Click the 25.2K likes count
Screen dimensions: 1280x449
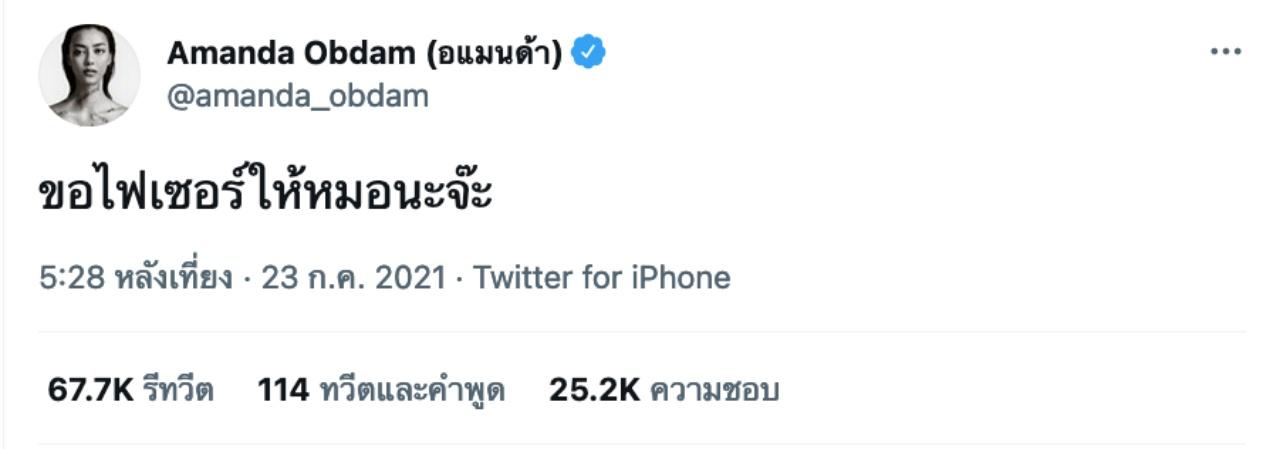pos(593,390)
